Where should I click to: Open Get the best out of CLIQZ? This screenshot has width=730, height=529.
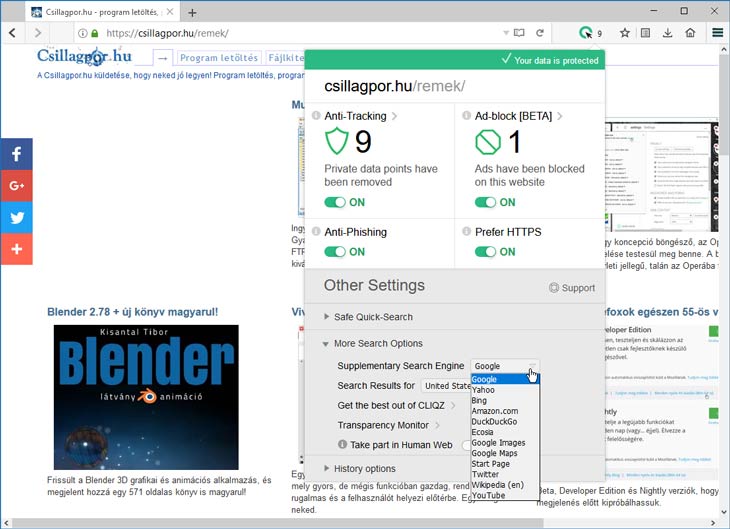click(396, 406)
